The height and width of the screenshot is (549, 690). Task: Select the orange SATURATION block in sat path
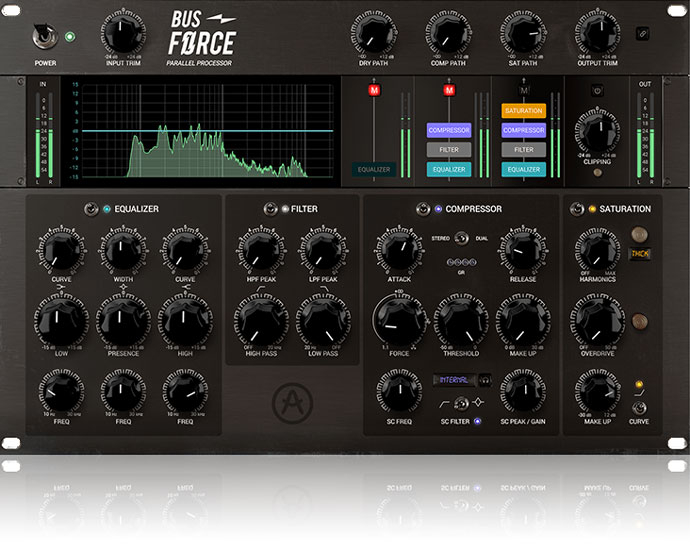[523, 111]
